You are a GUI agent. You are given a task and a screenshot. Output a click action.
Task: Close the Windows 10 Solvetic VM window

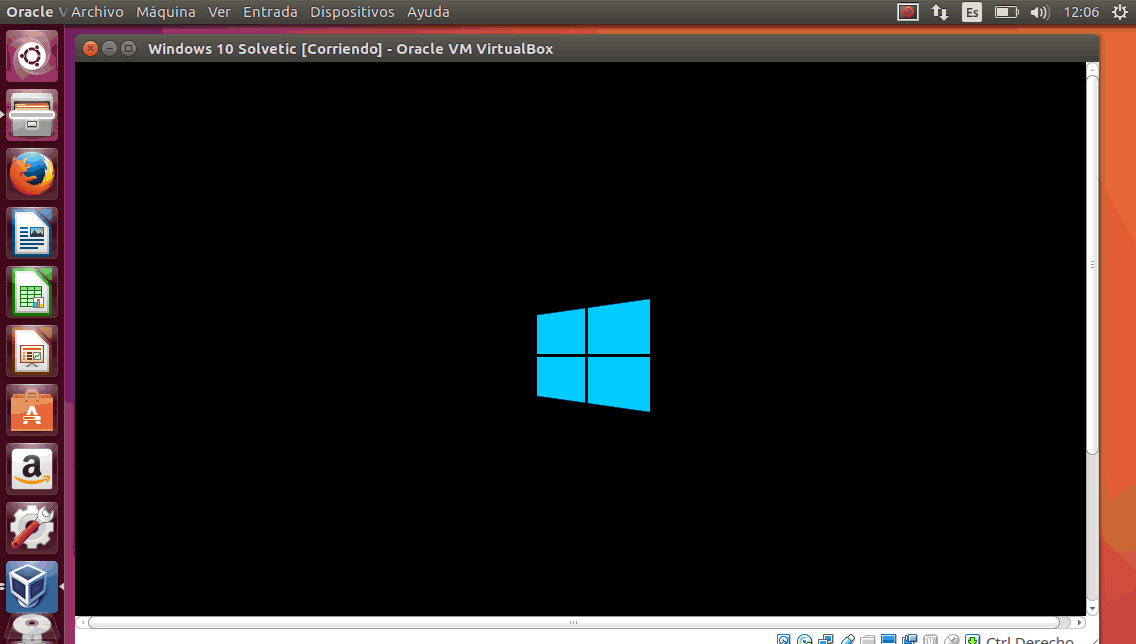click(91, 49)
